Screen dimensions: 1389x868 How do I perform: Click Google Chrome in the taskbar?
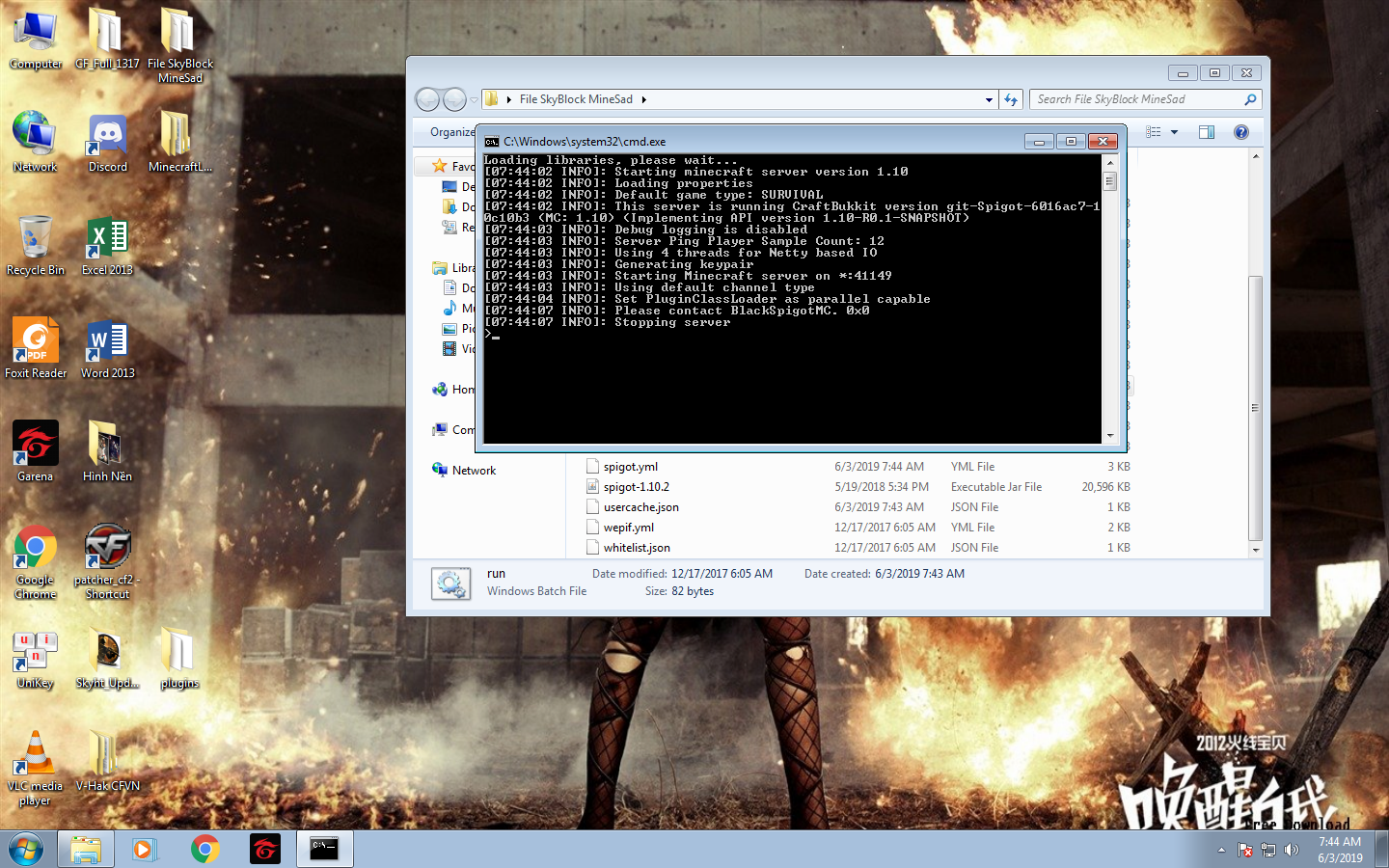204,849
